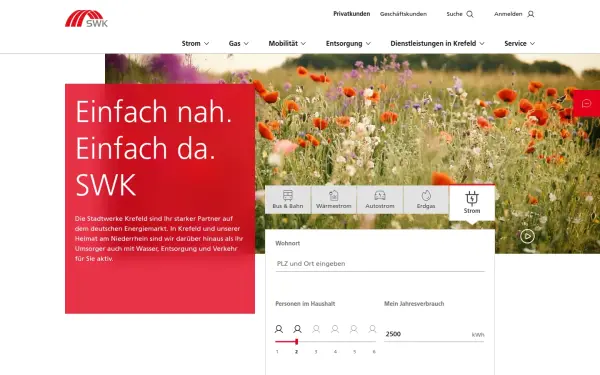Open the red chat bubble widget
This screenshot has height=375, width=600.
pyautogui.click(x=586, y=104)
